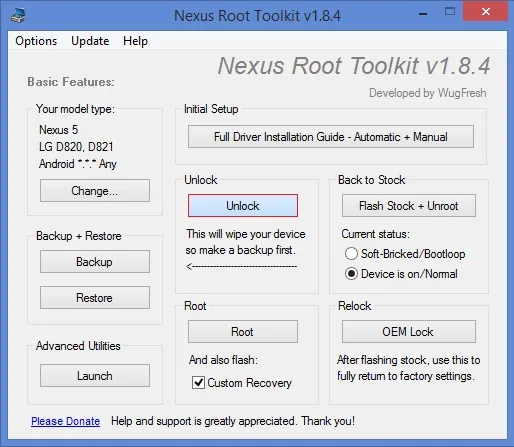
Task: Start a device Backup
Action: [95, 262]
